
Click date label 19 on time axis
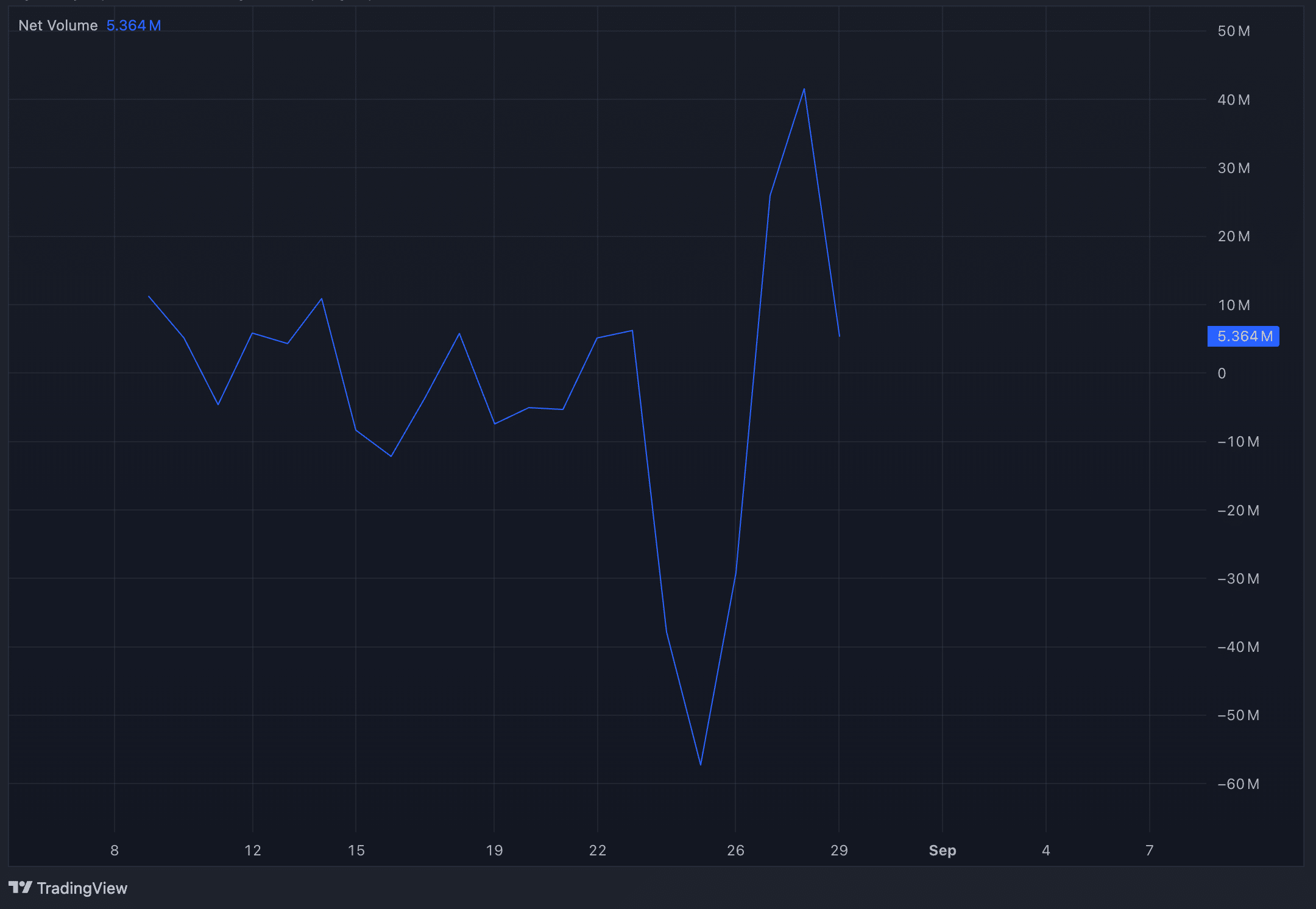494,850
